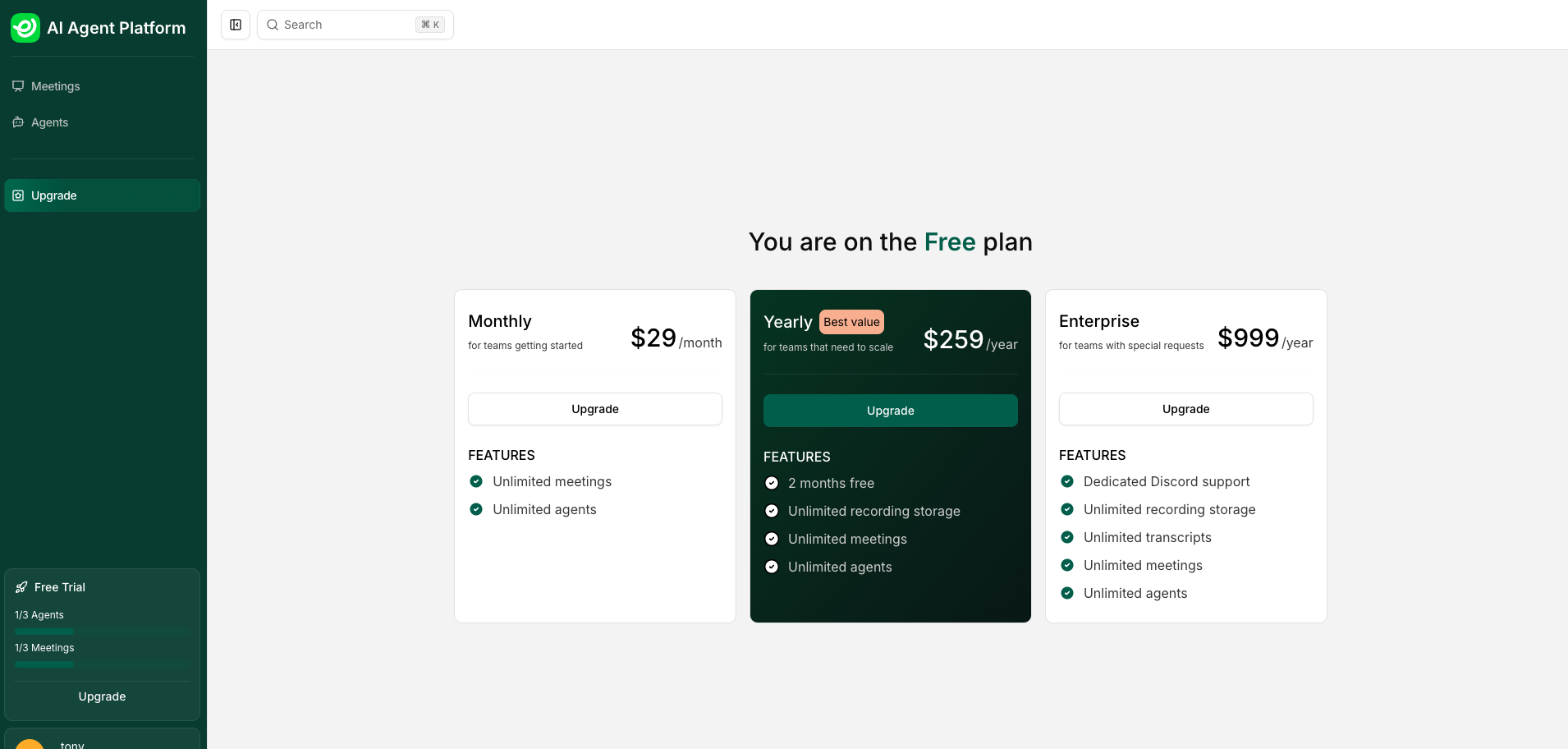1568x749 pixels.
Task: Click check icon beside Yearly Unlimited agents
Action: [x=772, y=567]
